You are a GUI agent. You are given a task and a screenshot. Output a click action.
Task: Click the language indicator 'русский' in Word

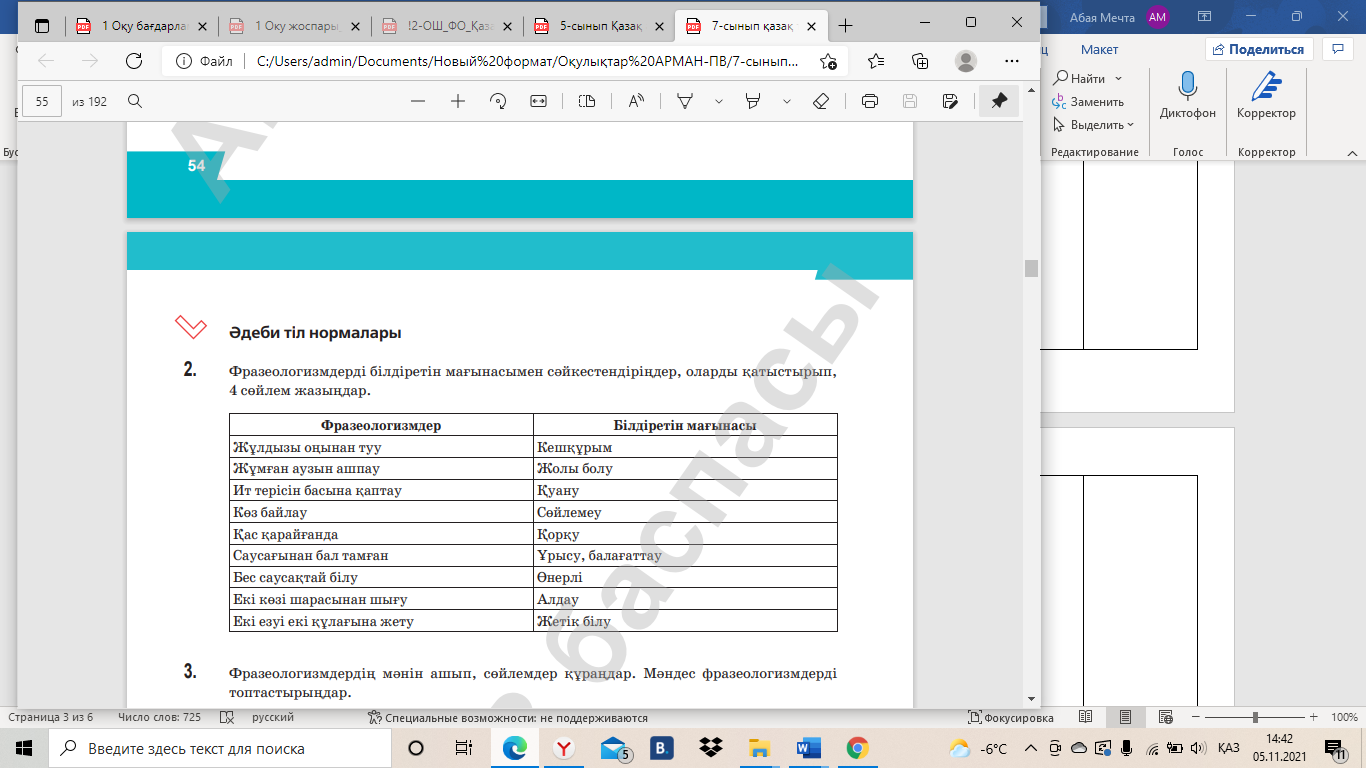tap(273, 718)
